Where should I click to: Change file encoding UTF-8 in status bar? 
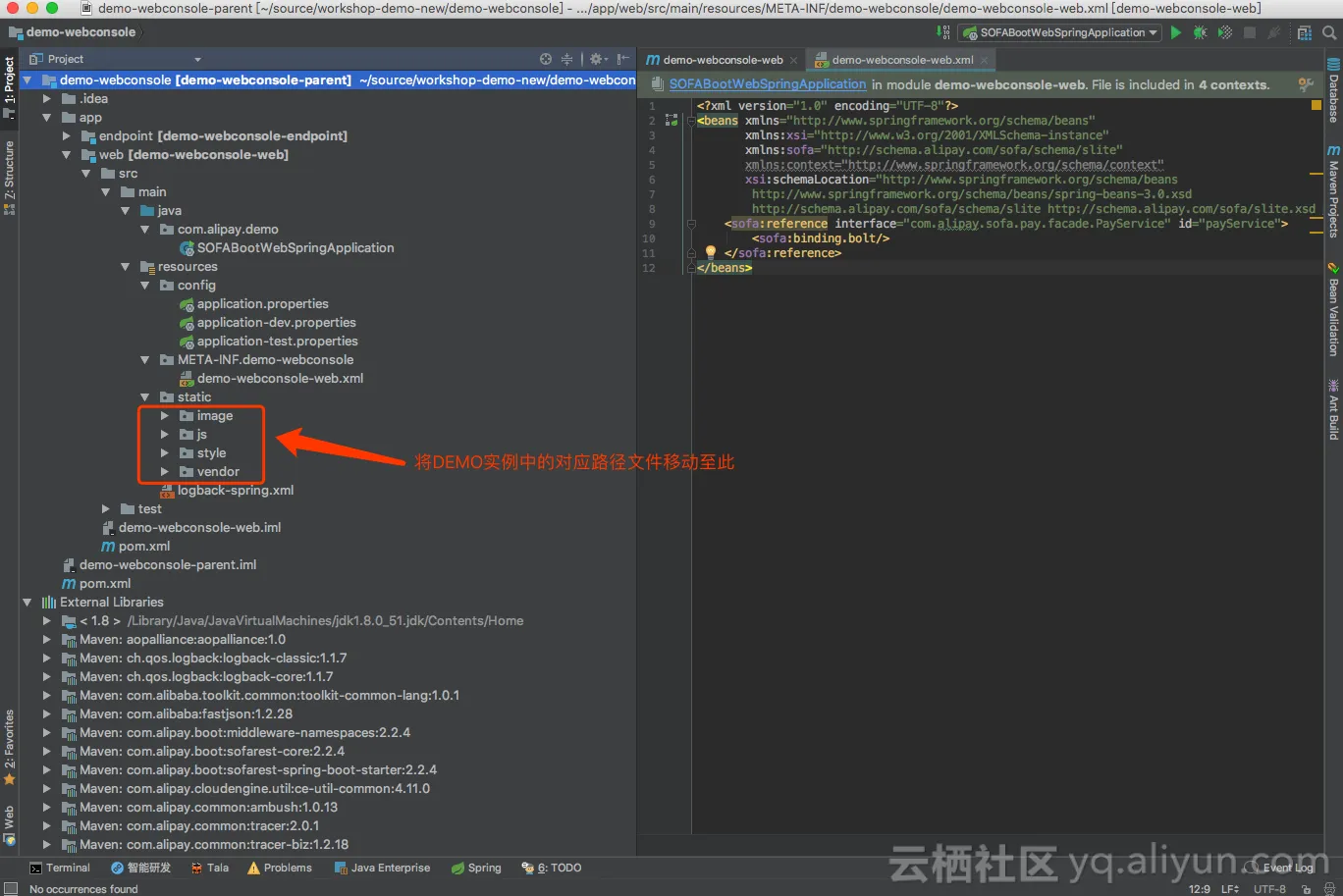[x=1269, y=889]
